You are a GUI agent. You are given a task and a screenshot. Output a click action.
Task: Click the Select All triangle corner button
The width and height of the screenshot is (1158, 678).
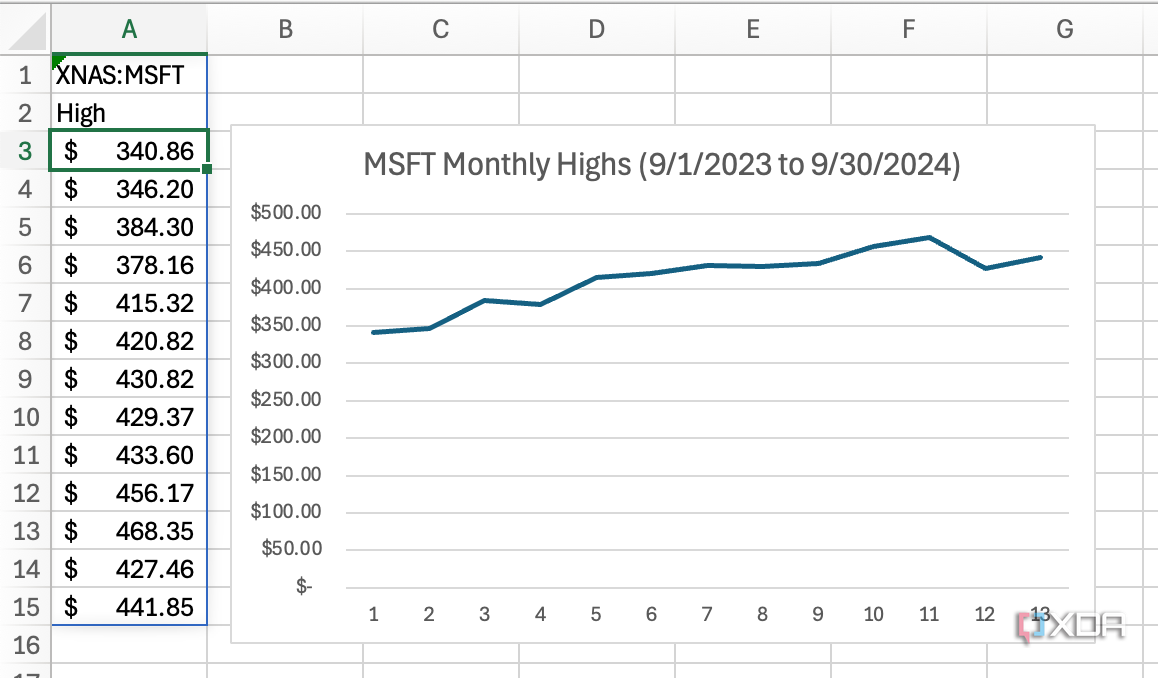pos(25,30)
